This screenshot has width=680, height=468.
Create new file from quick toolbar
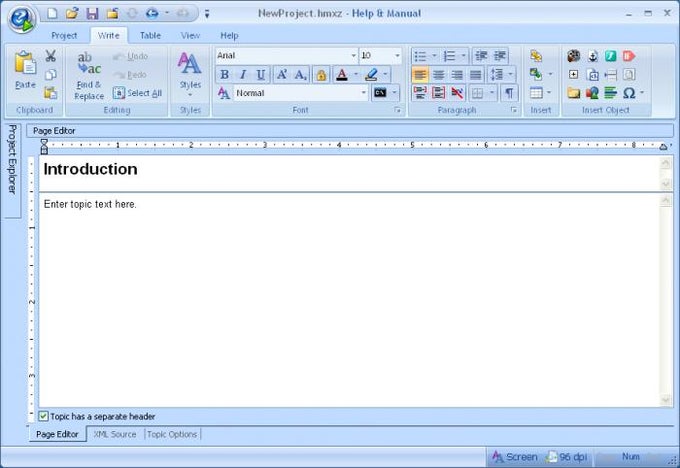[52, 13]
